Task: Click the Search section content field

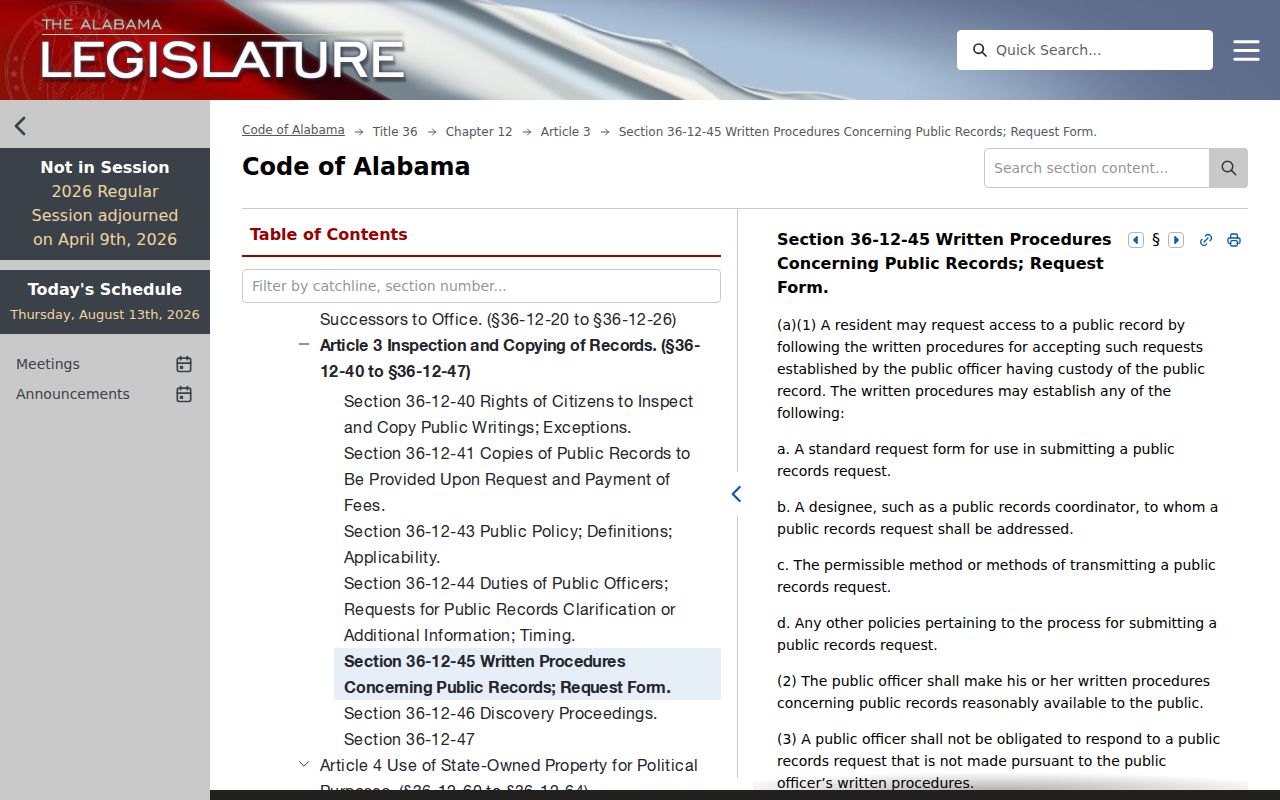Action: tap(1097, 168)
